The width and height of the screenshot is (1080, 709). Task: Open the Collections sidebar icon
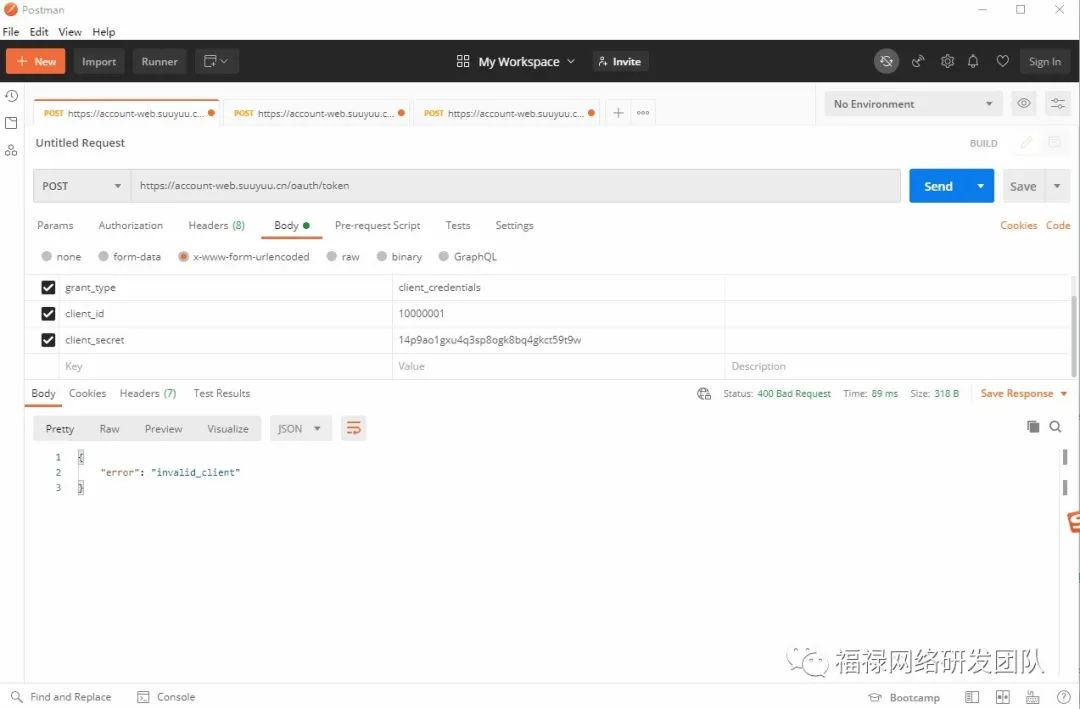click(x=11, y=123)
